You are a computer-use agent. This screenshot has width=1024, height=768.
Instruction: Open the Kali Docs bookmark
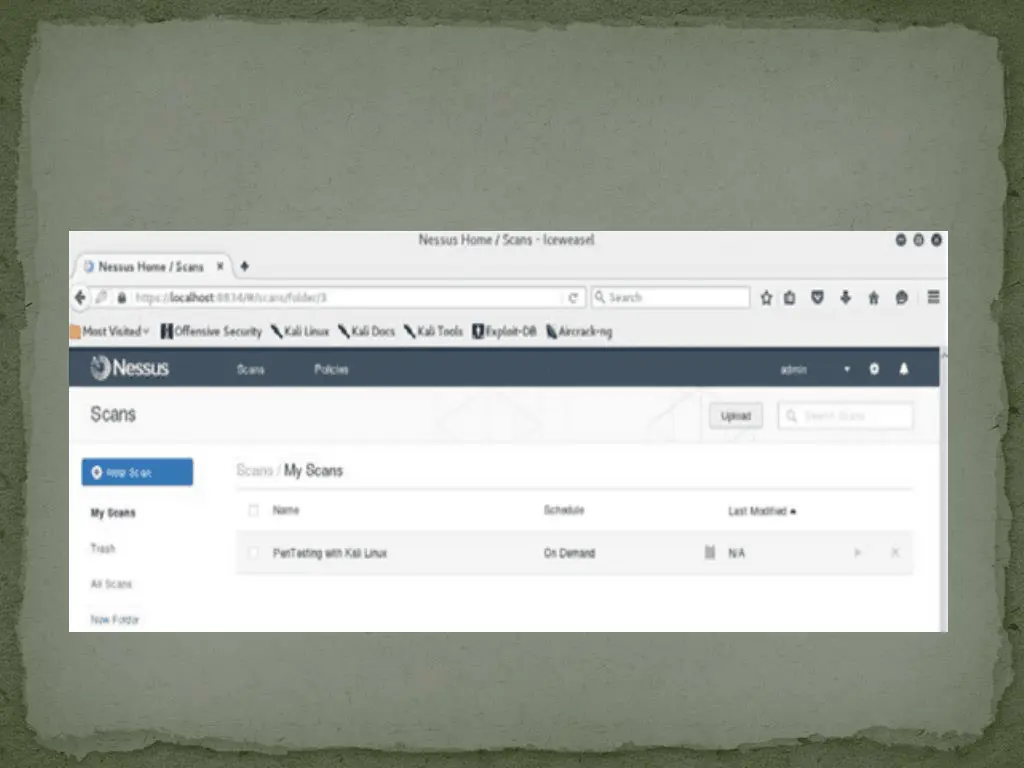(366, 332)
